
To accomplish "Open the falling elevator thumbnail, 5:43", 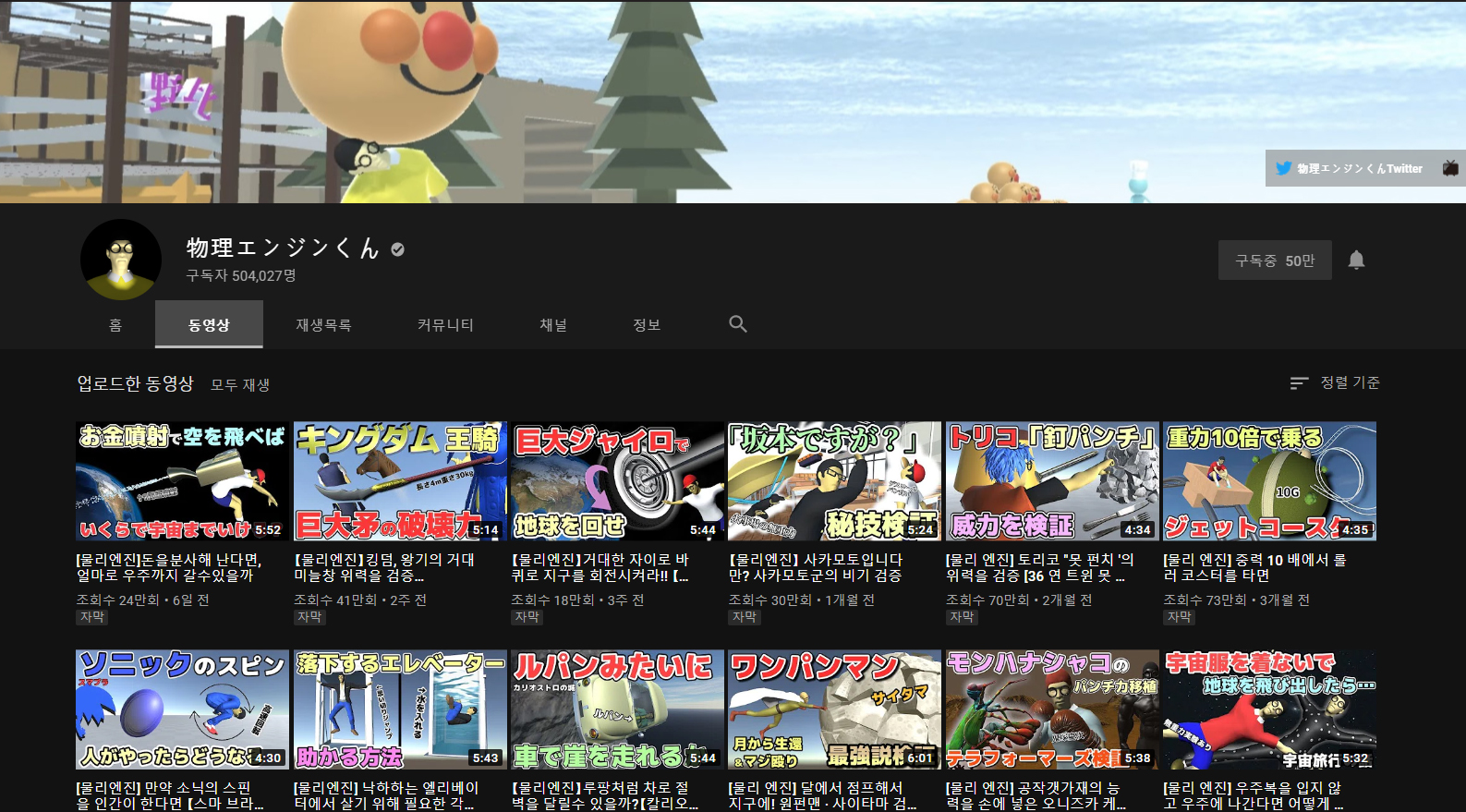I will (x=400, y=709).
